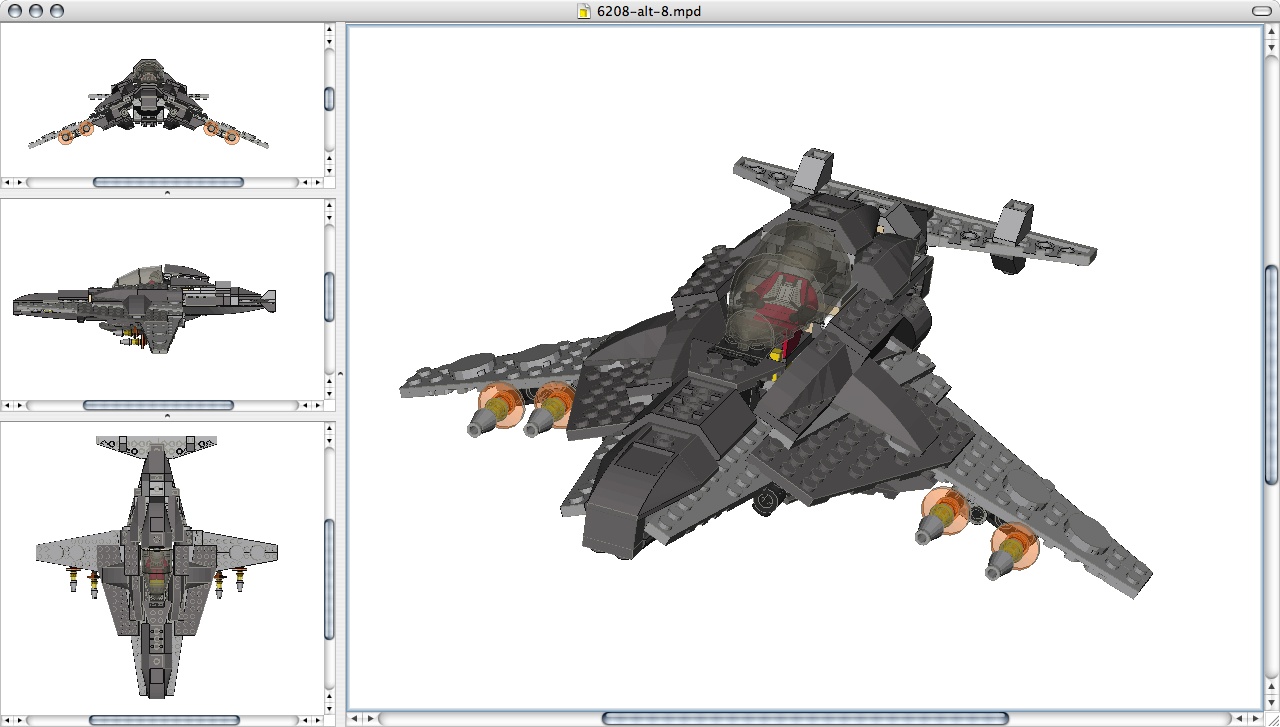Click the vertical scrollbar thumb of the side-view panel
The height and width of the screenshot is (727, 1280).
point(329,296)
